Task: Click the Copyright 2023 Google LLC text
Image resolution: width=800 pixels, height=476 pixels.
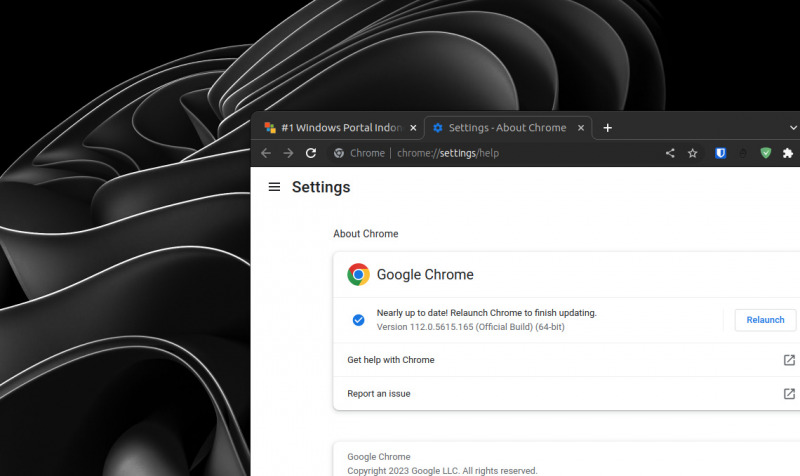Action: tap(442, 470)
